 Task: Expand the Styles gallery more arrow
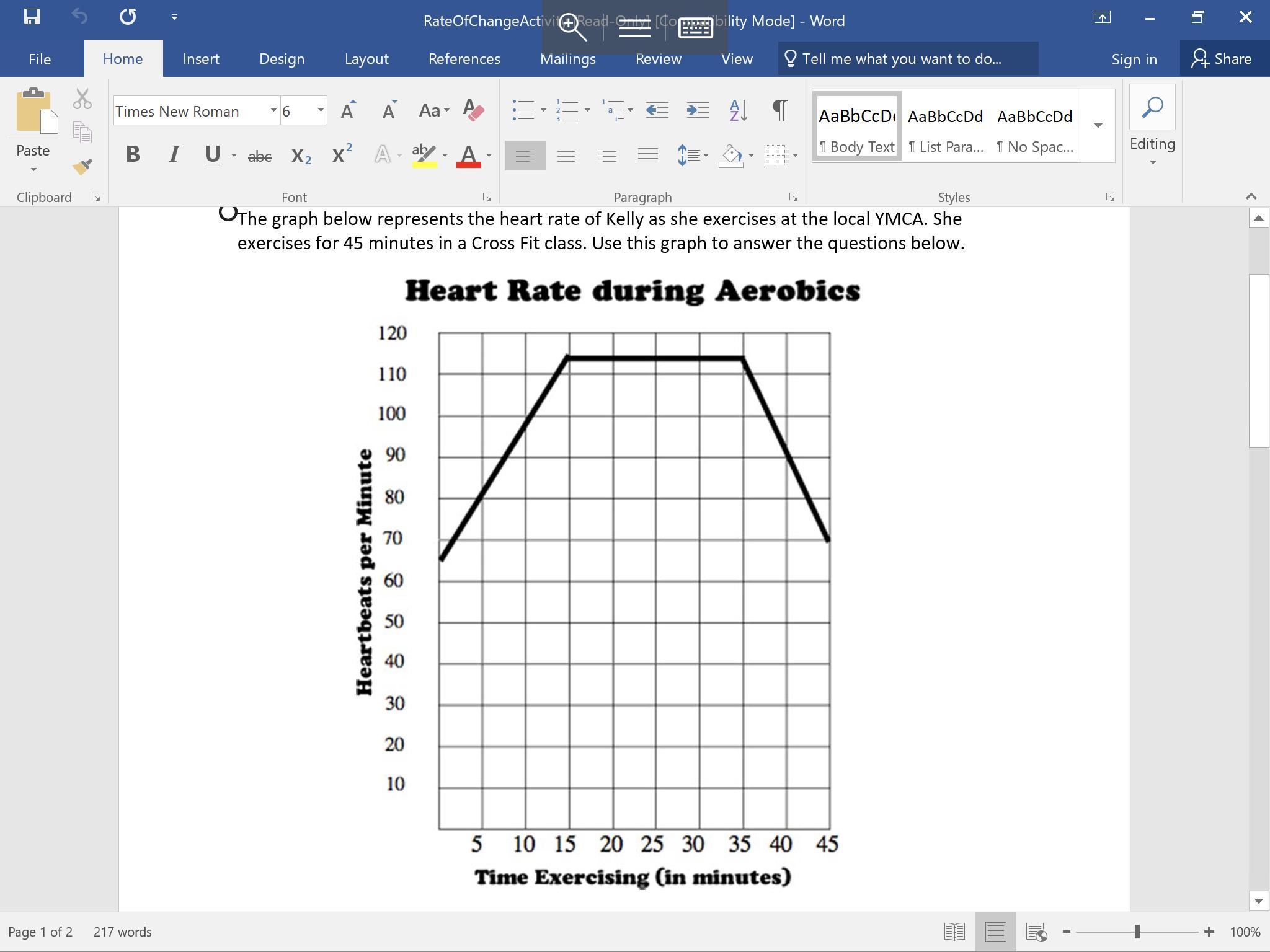click(x=1098, y=126)
